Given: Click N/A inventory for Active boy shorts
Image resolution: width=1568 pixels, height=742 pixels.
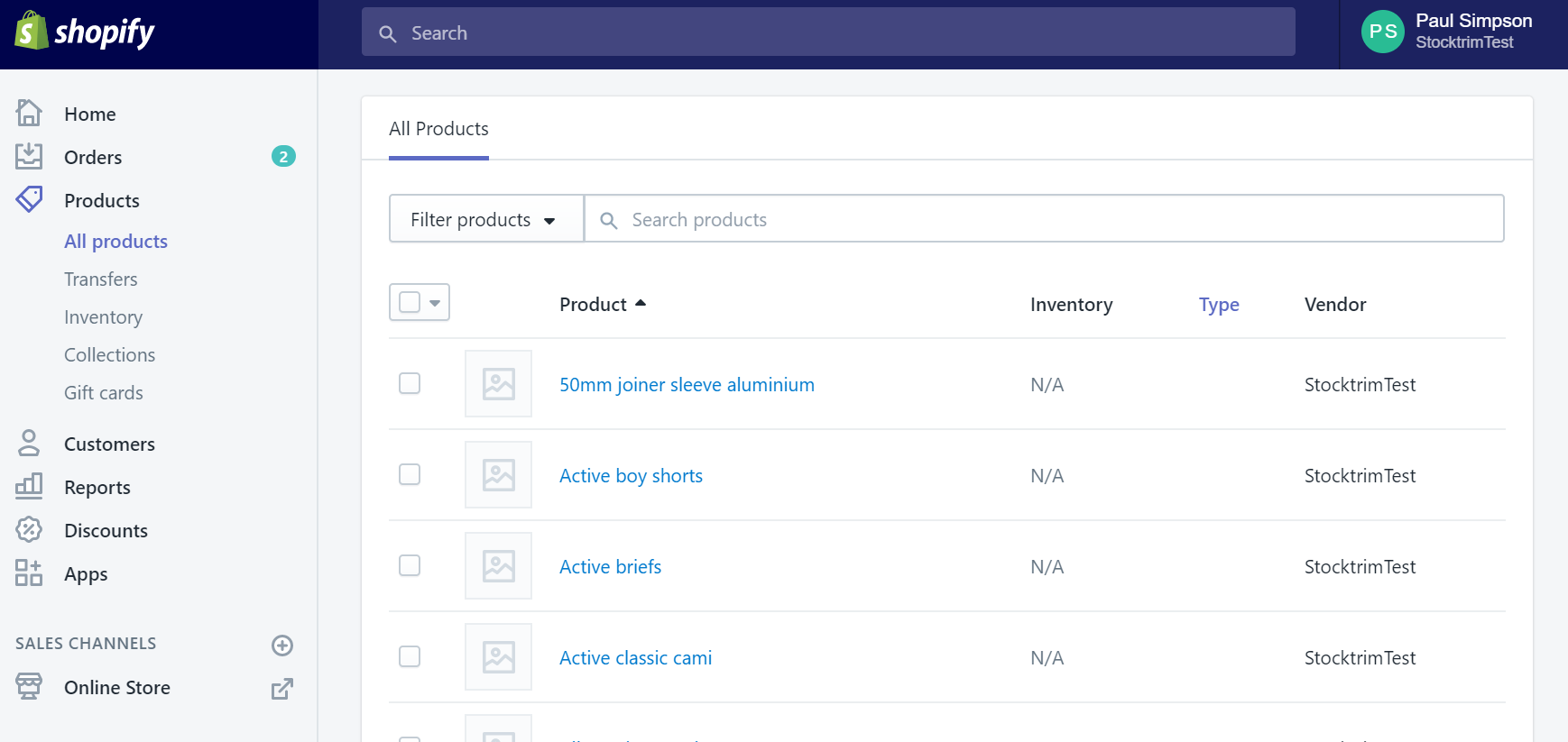Looking at the screenshot, I should [1047, 476].
